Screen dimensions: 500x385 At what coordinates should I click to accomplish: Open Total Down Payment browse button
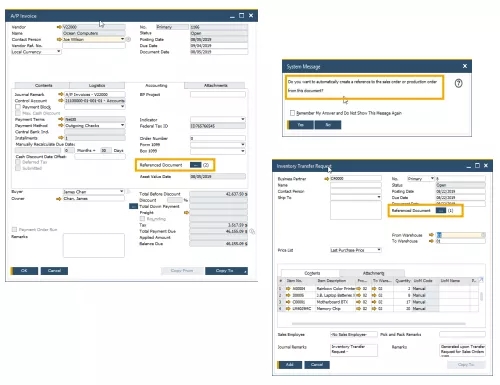pyautogui.click(x=133, y=206)
